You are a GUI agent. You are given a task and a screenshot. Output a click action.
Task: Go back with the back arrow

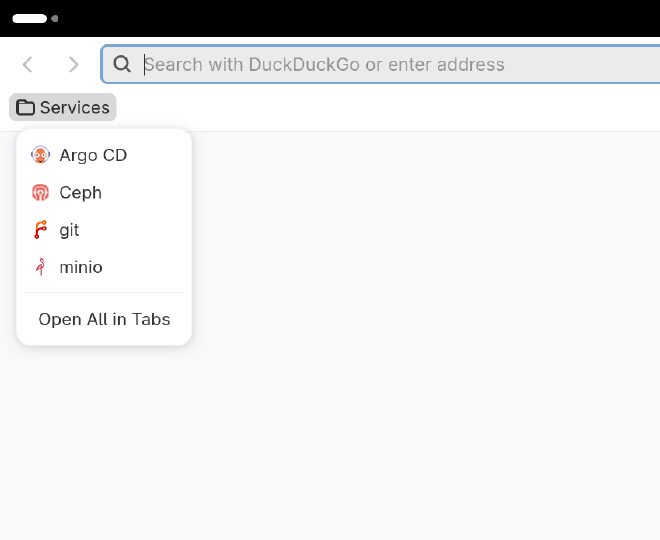[28, 64]
